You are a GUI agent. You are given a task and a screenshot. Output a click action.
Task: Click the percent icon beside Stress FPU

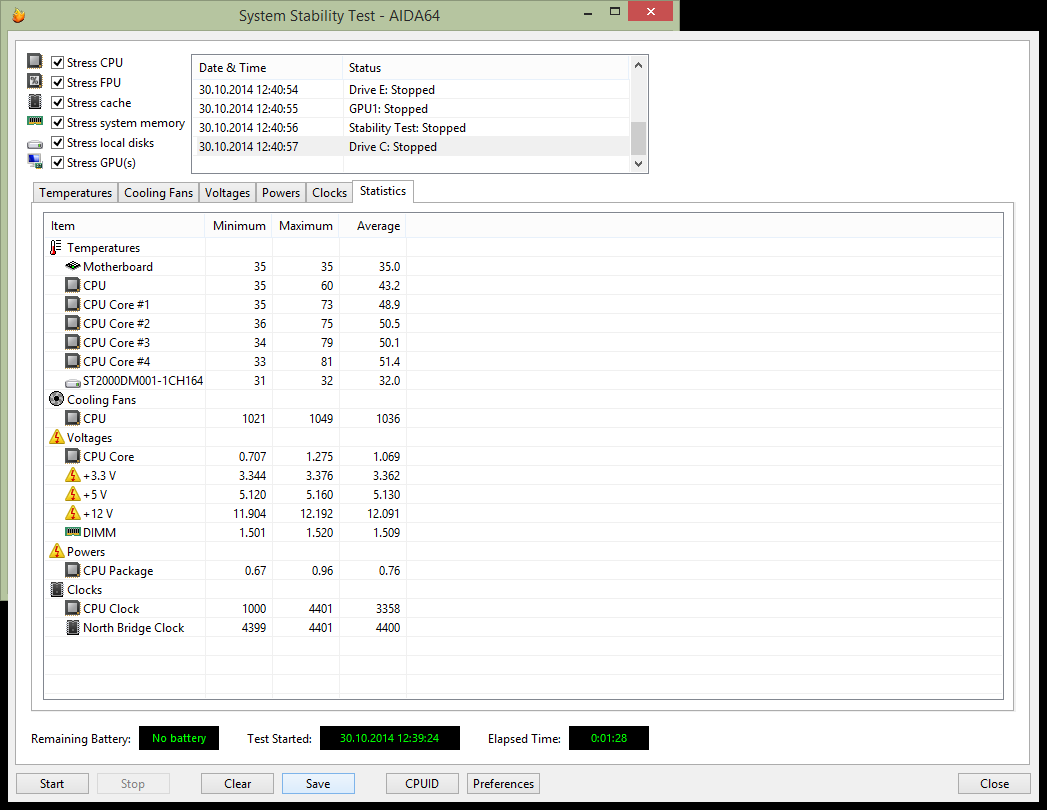[35, 81]
